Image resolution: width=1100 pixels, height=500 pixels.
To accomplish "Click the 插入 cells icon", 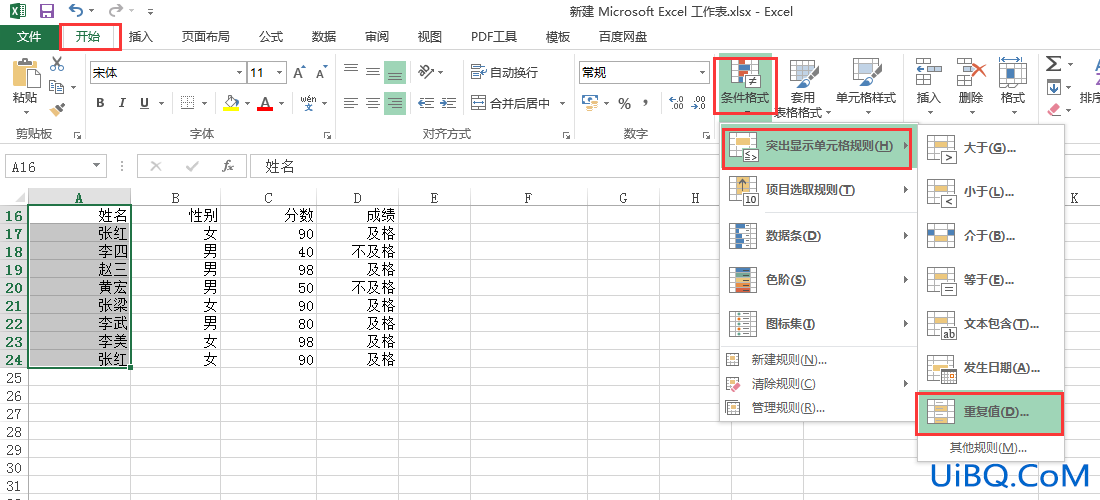I will pyautogui.click(x=929, y=72).
